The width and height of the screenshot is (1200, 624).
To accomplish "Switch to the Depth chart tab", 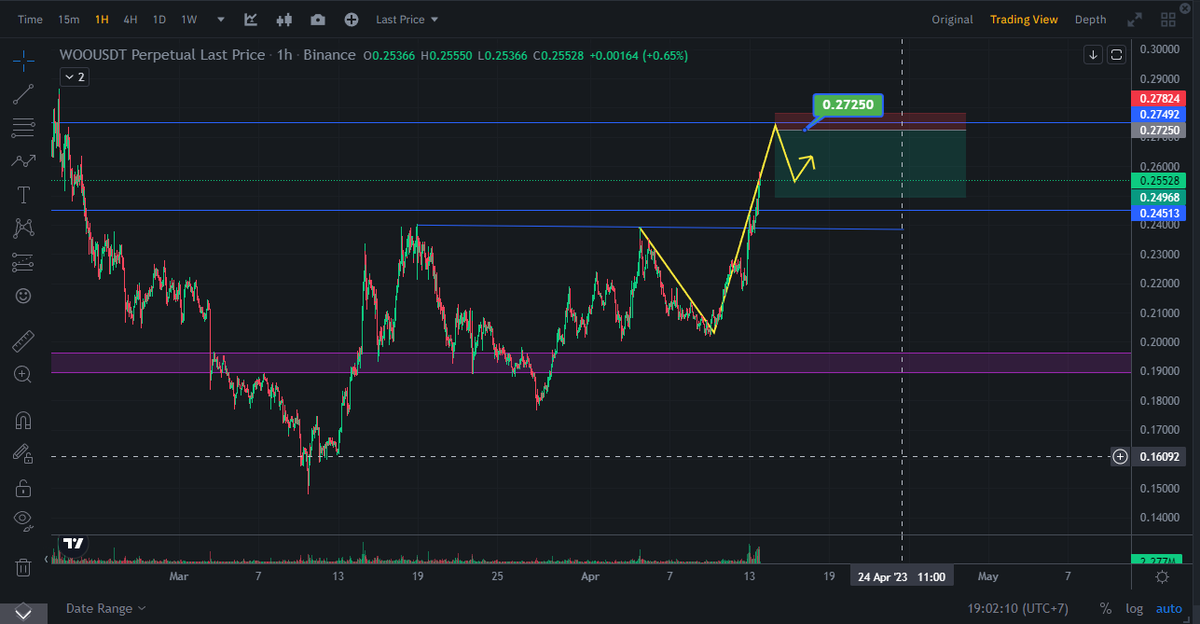I will pos(1090,19).
